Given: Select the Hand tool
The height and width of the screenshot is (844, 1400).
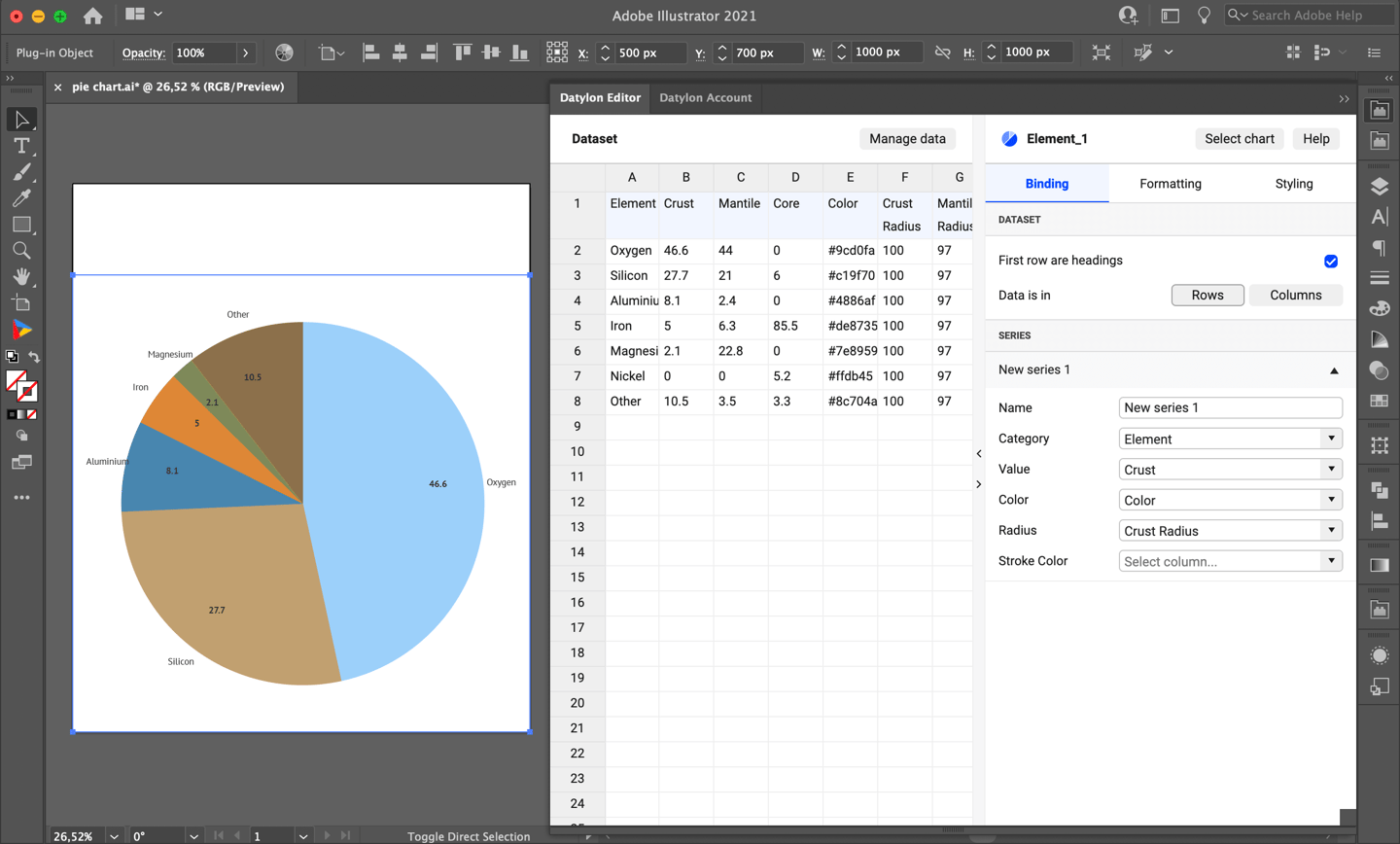Looking at the screenshot, I should pyautogui.click(x=21, y=277).
